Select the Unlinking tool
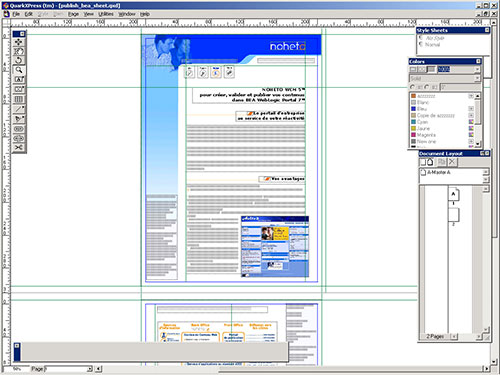 point(19,138)
